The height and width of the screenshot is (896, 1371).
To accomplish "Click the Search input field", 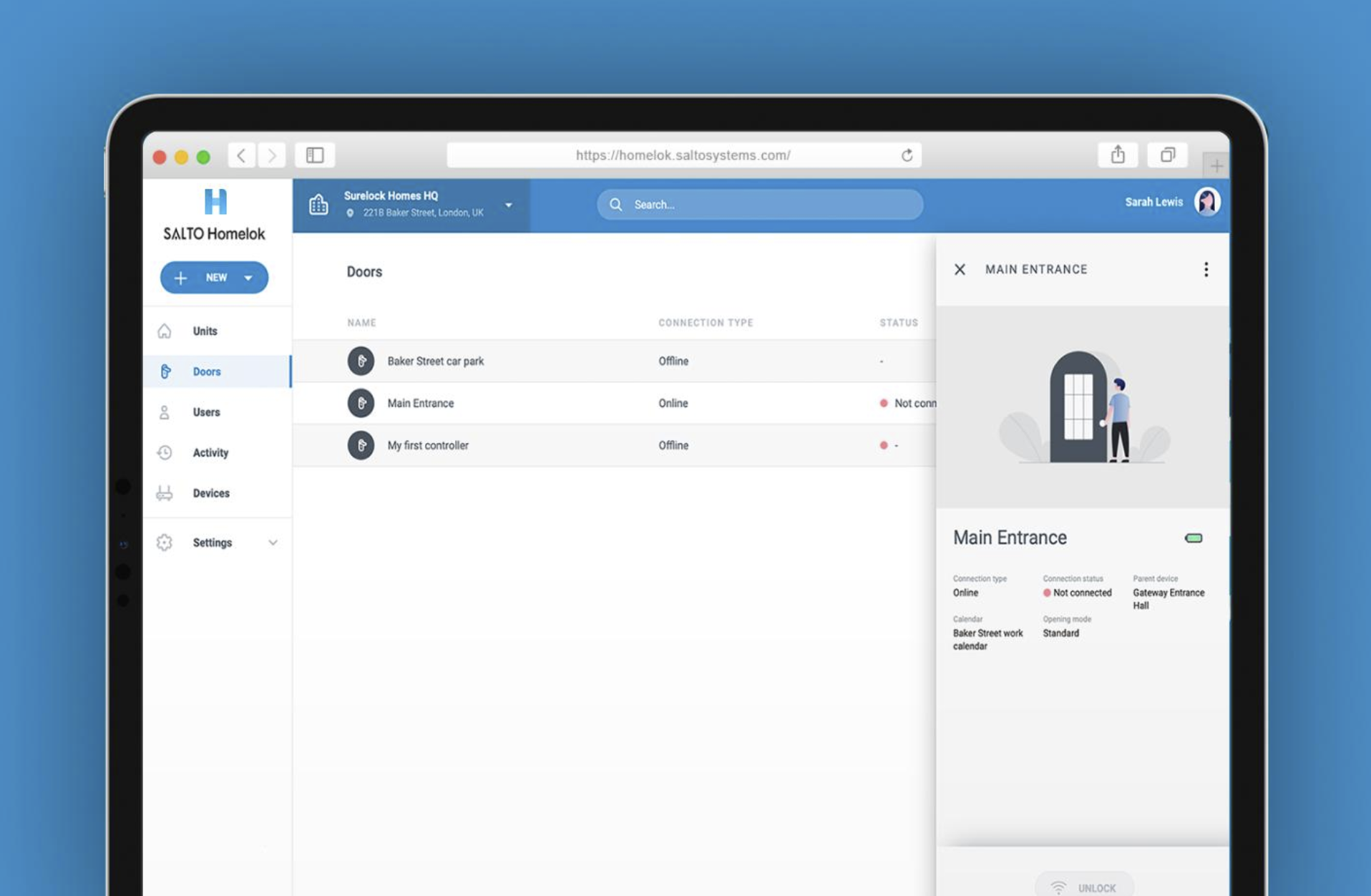I will (760, 205).
